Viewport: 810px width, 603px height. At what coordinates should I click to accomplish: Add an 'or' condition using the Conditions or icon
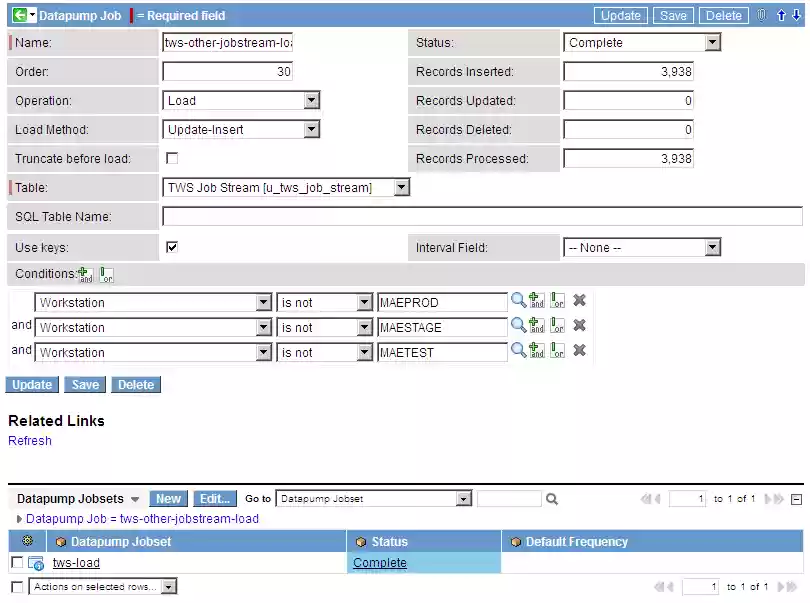(x=107, y=274)
